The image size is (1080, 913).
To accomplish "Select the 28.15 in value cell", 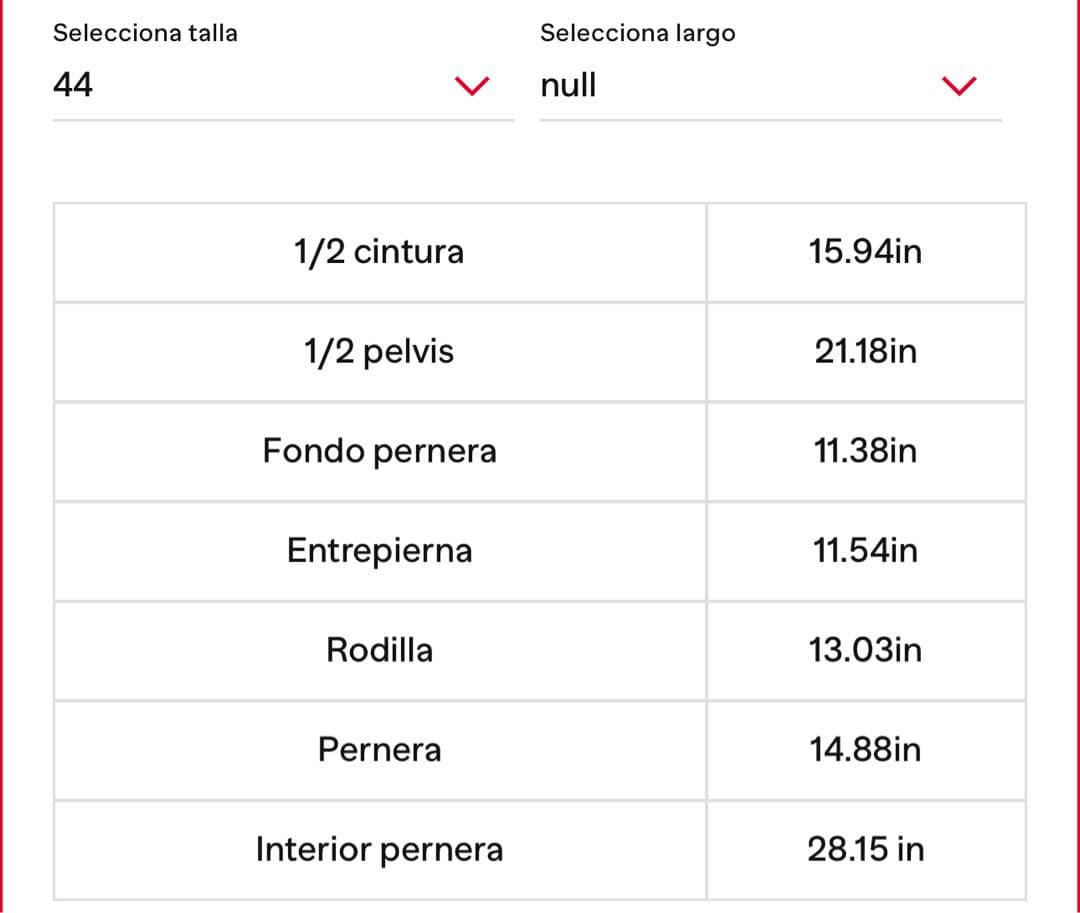I will point(865,850).
